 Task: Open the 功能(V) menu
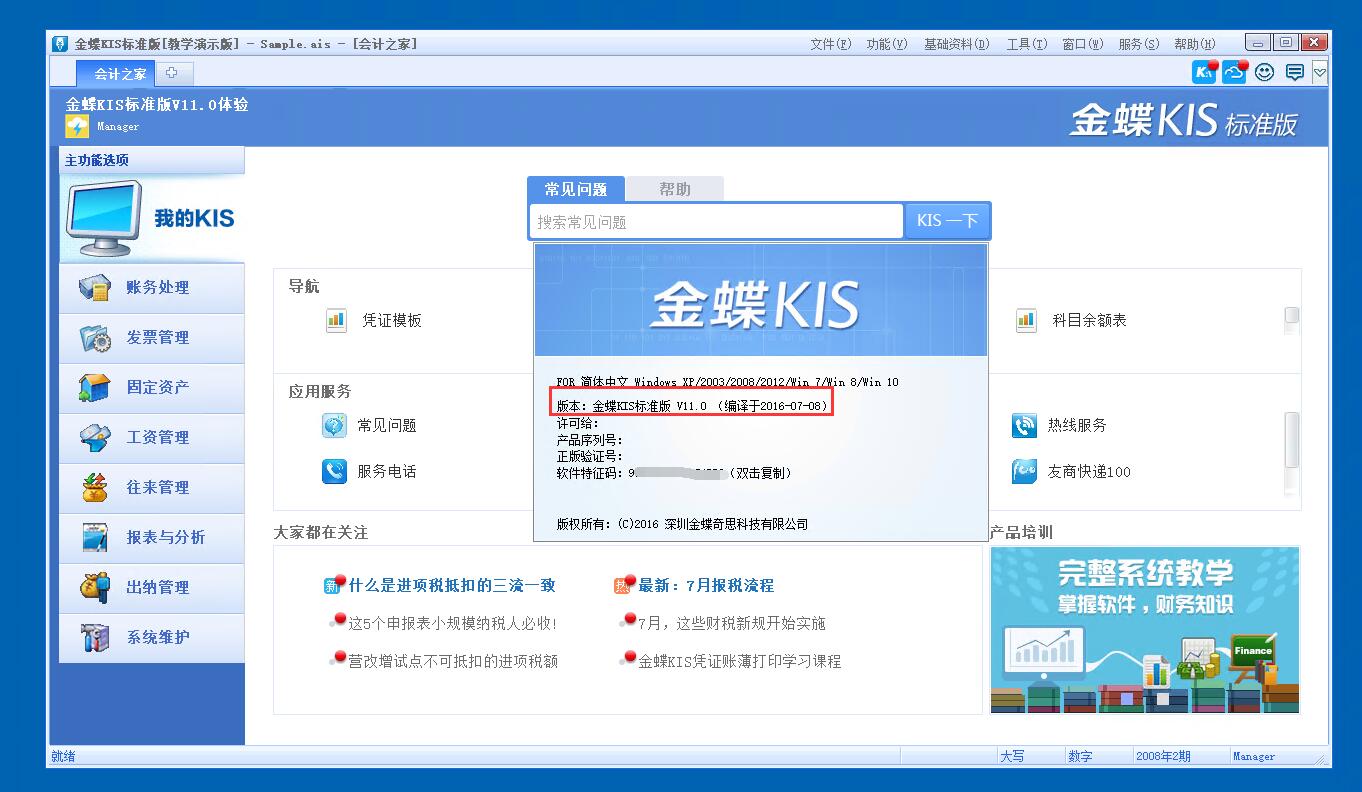[x=887, y=44]
